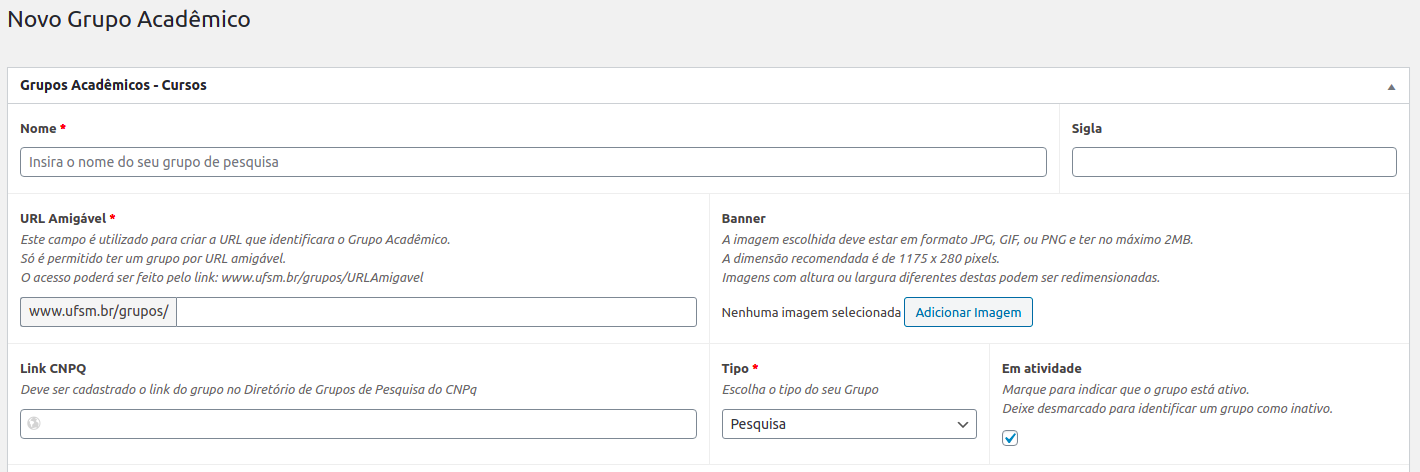Click into the Sigla input box

tap(1233, 162)
